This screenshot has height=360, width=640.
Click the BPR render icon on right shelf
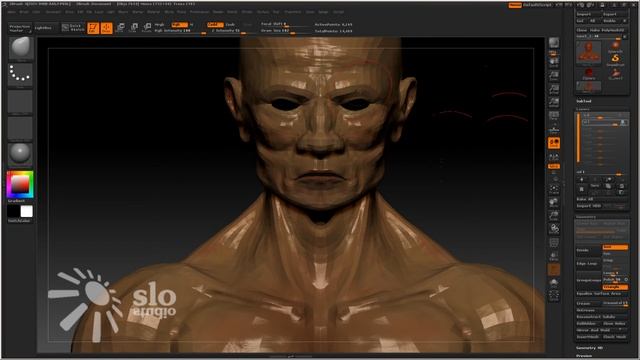tap(554, 43)
